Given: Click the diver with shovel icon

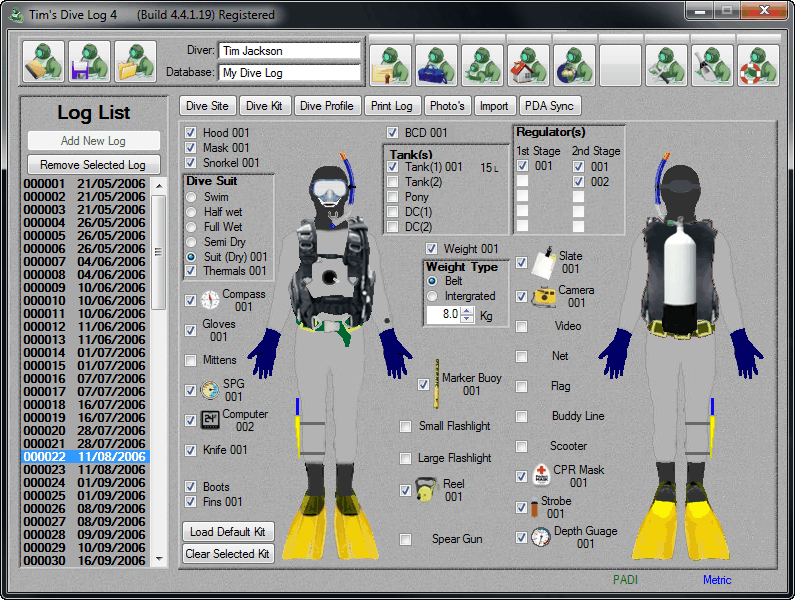Looking at the screenshot, I should pos(712,65).
